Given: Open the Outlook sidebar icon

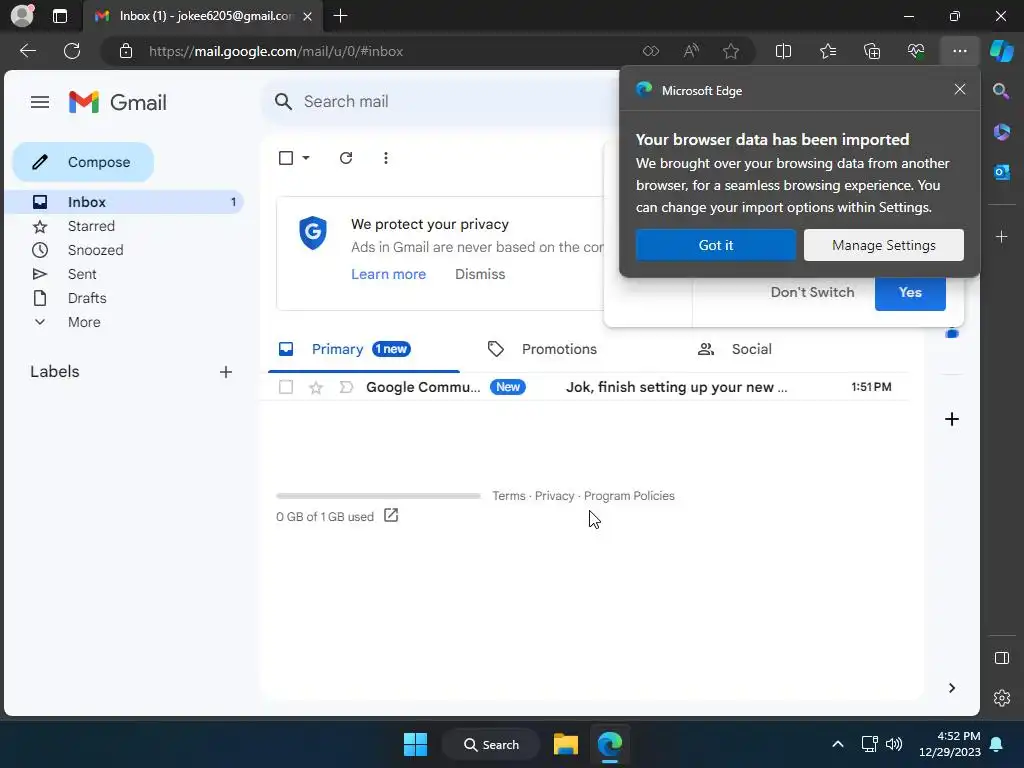Looking at the screenshot, I should click(x=1002, y=172).
